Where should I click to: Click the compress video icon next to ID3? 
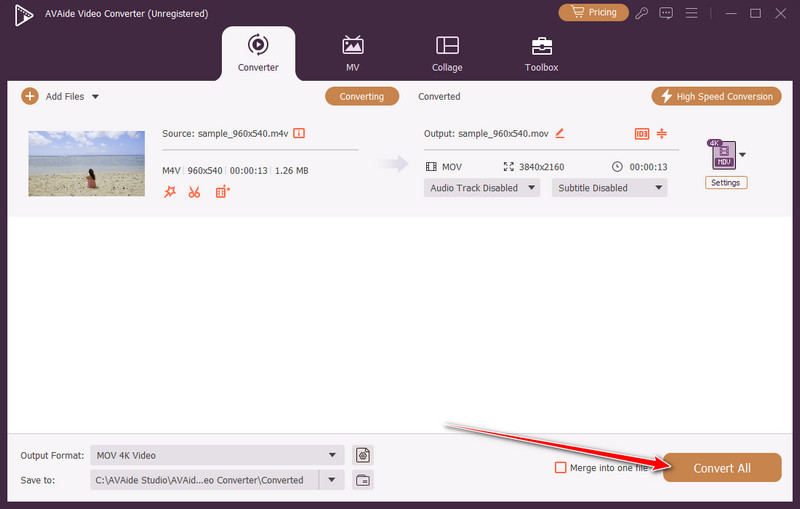pyautogui.click(x=662, y=134)
